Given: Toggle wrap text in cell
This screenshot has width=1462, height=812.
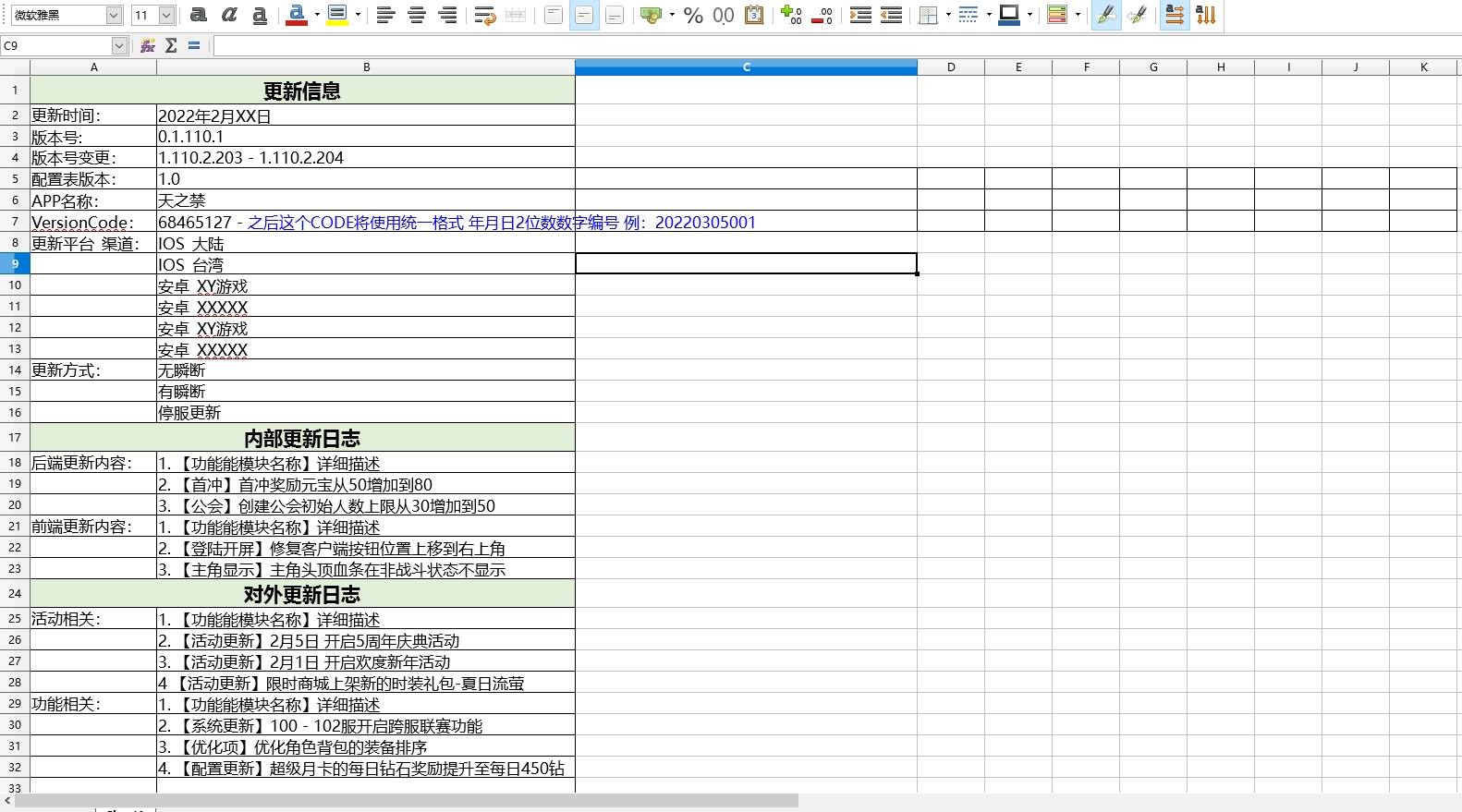Looking at the screenshot, I should click(x=484, y=15).
